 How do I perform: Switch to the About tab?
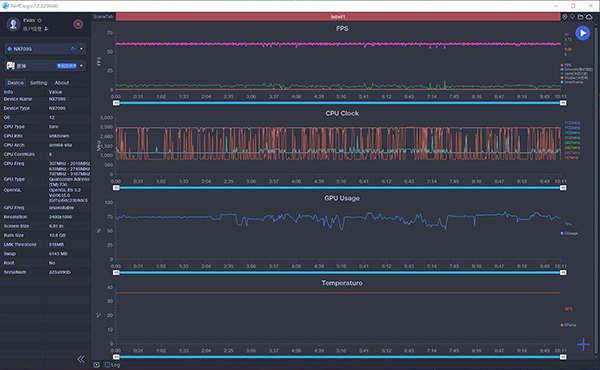click(62, 83)
